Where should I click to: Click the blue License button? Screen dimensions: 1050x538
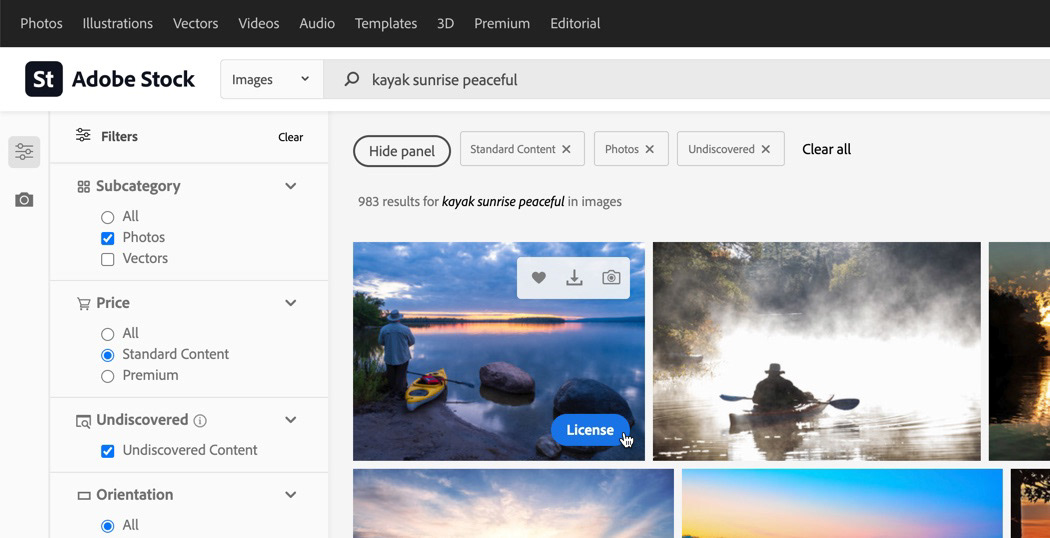(x=590, y=430)
